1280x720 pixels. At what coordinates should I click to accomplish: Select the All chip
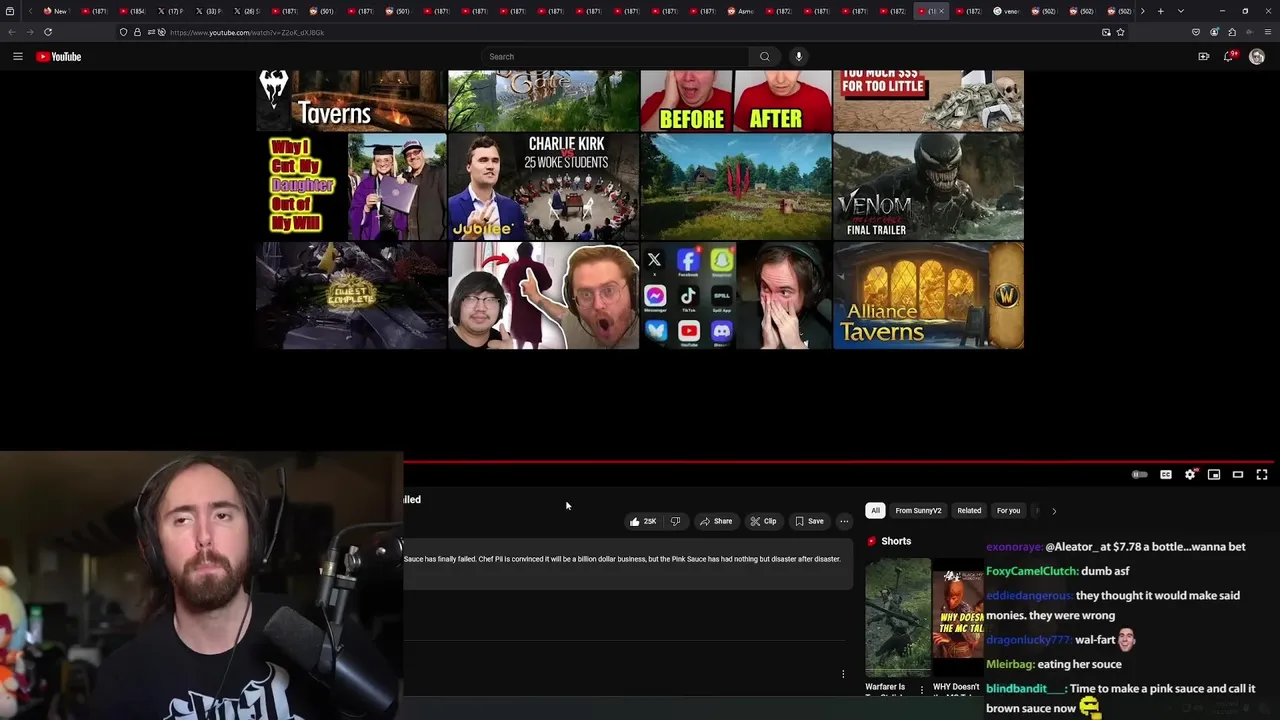coord(875,511)
